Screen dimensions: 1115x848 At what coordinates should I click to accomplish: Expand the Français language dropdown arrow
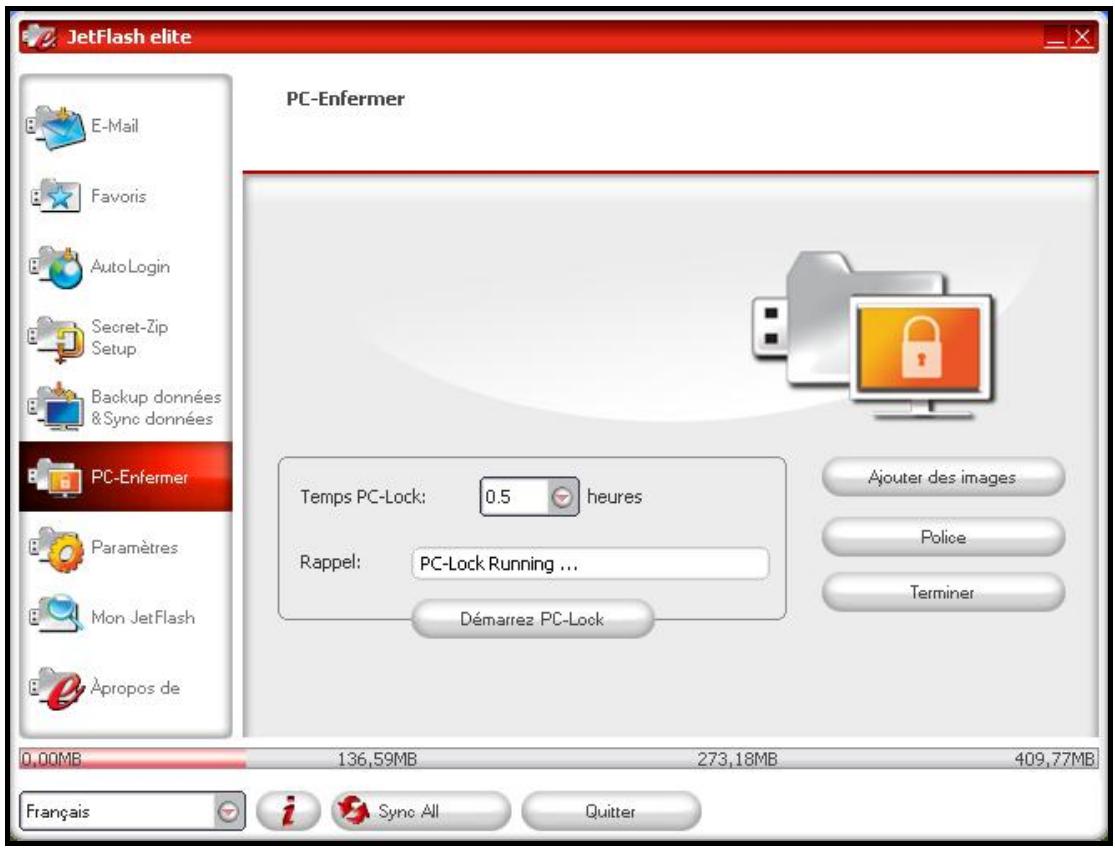pos(228,811)
